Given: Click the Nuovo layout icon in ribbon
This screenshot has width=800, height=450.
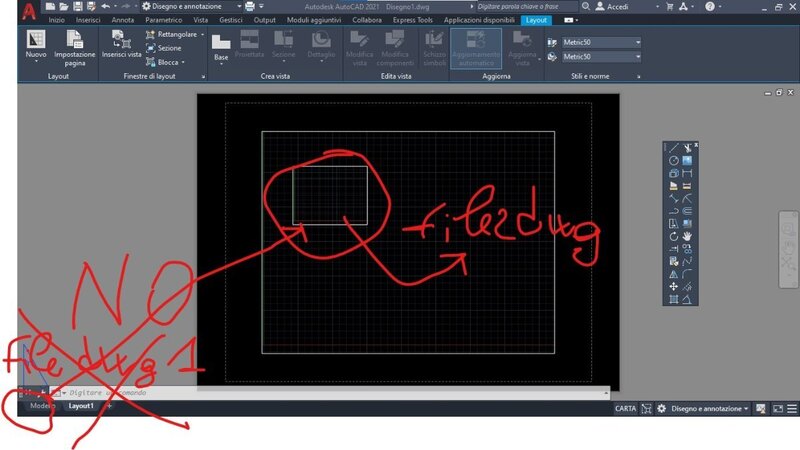Looking at the screenshot, I should [36, 40].
